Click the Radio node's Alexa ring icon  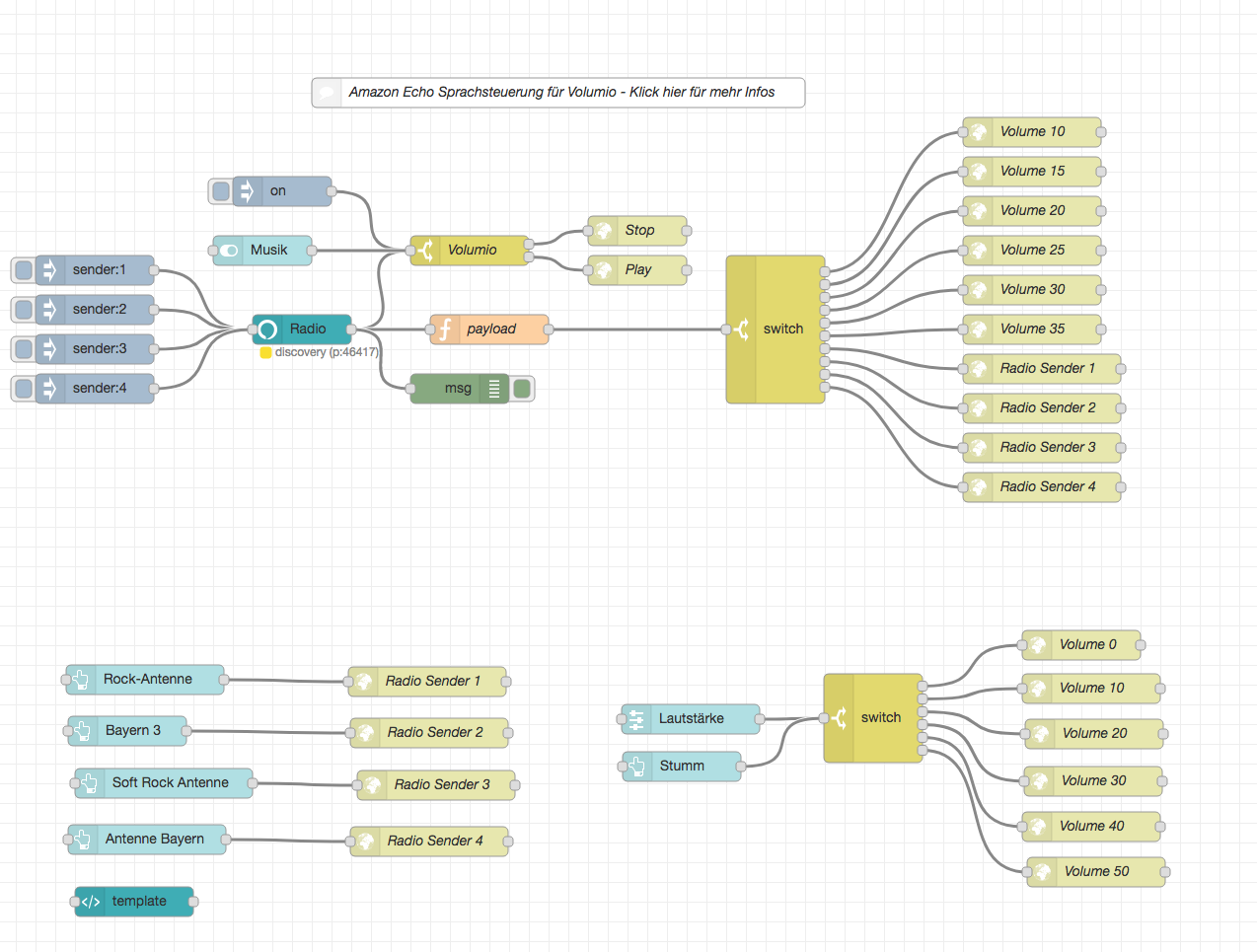point(267,330)
